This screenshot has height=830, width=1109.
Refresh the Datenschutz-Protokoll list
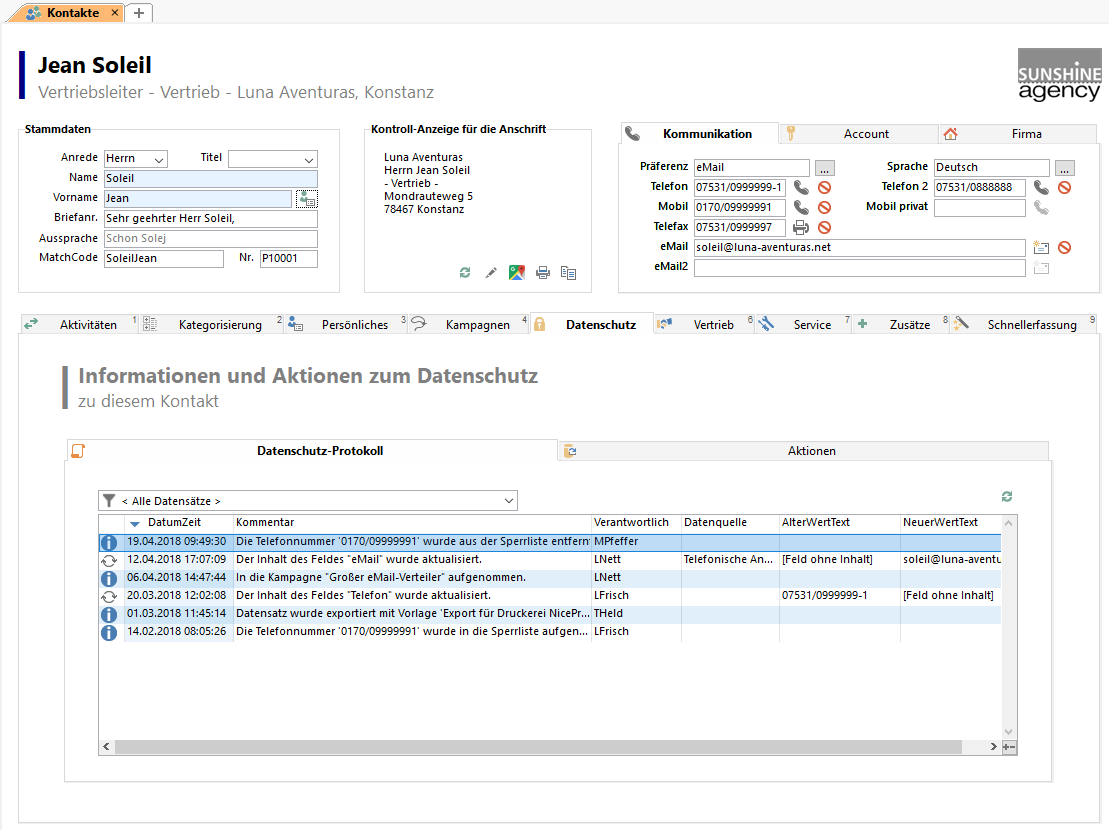coord(1007,496)
